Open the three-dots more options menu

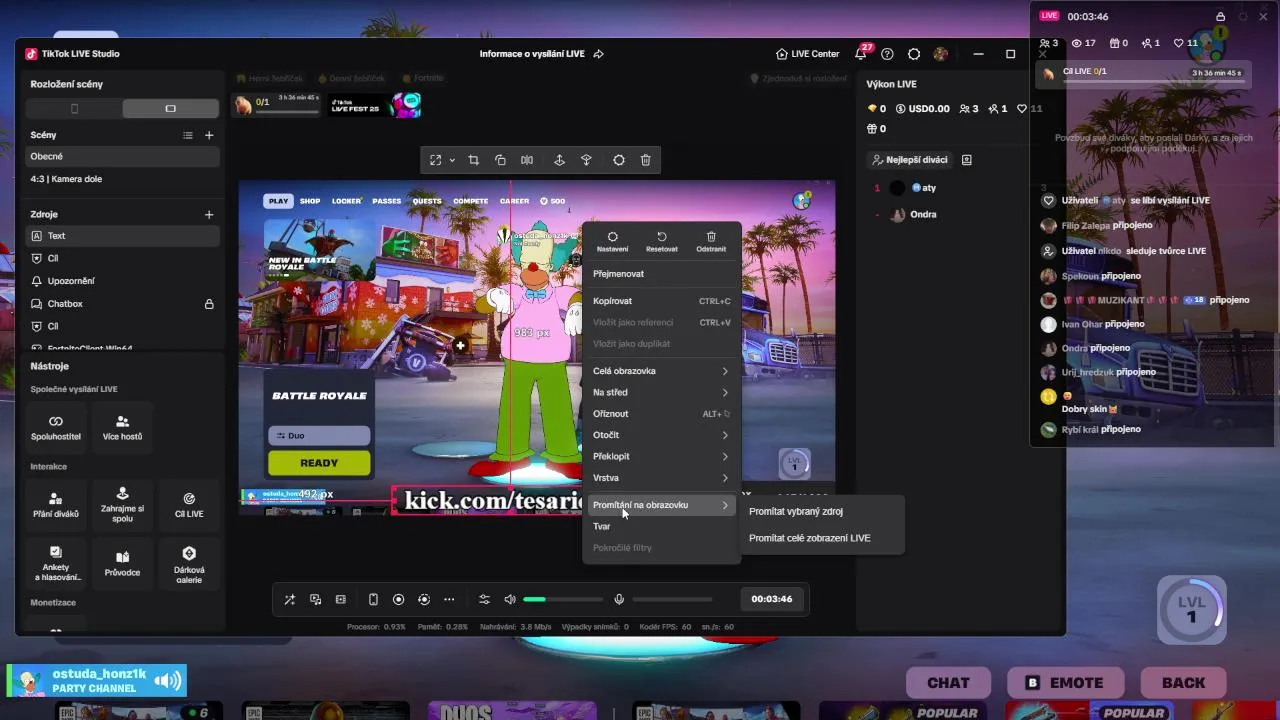pos(449,599)
